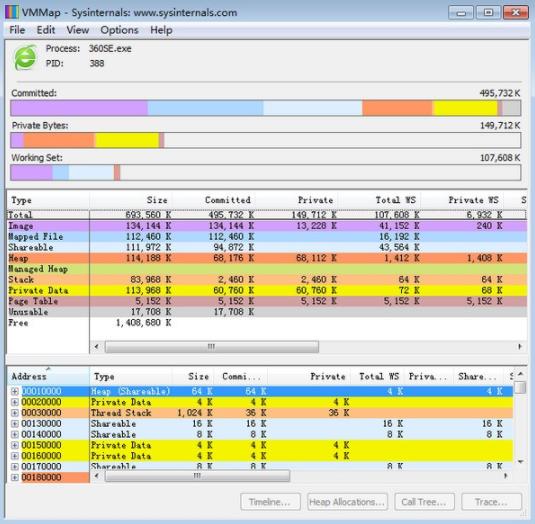Sort details by Address column header
Viewport: 535px width, 524px height.
[48, 377]
